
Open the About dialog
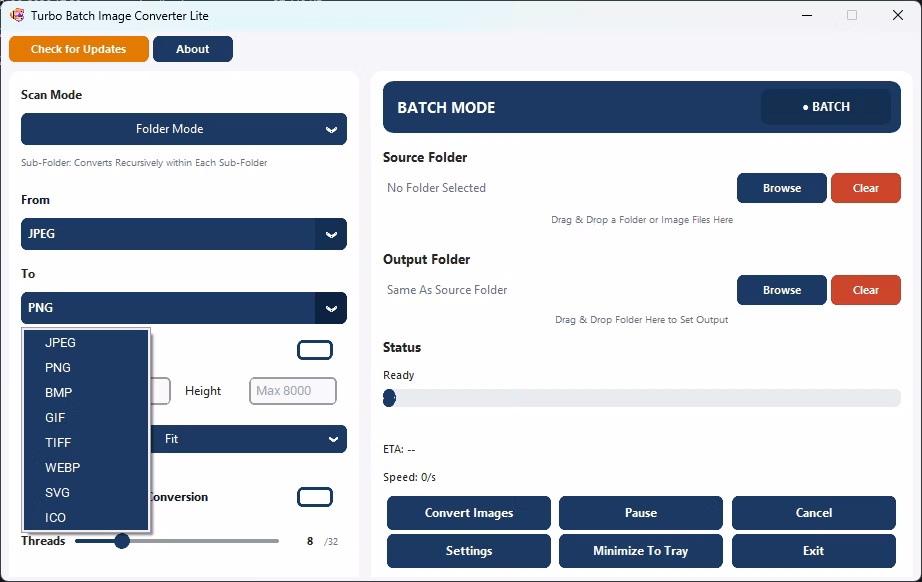pos(193,49)
